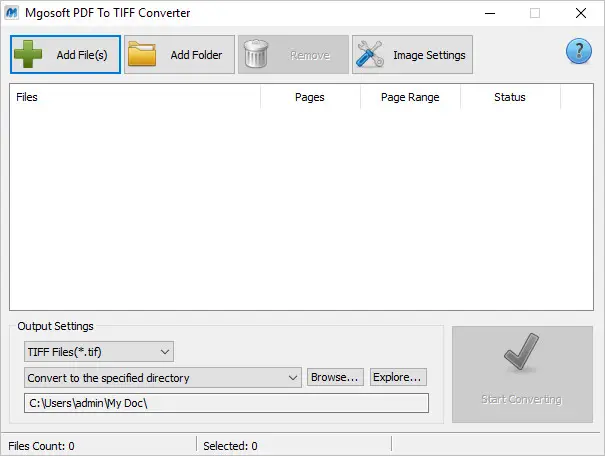Minimize the converter window
Image resolution: width=605 pixels, height=456 pixels.
click(490, 13)
